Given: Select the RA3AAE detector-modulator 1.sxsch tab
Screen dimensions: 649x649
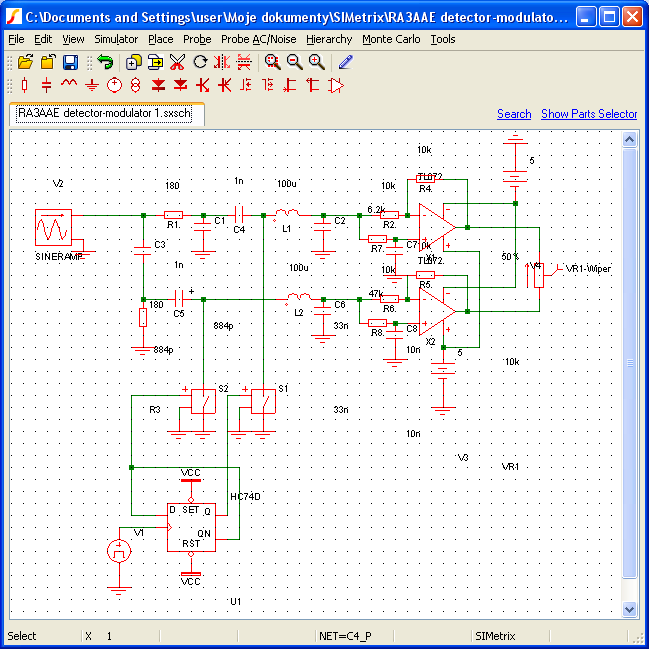Looking at the screenshot, I should [x=105, y=114].
